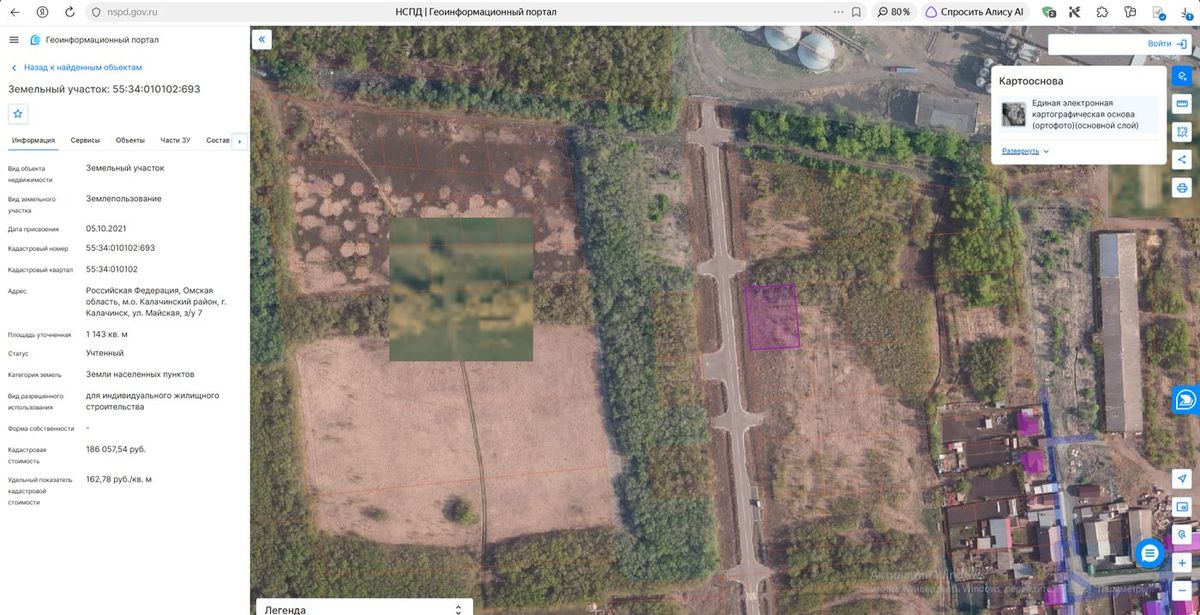1200x615 pixels.
Task: Open the 80 % zoom indicator
Action: (x=893, y=12)
